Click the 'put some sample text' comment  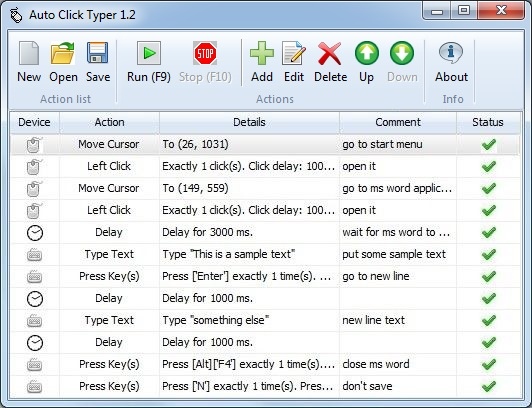394,254
